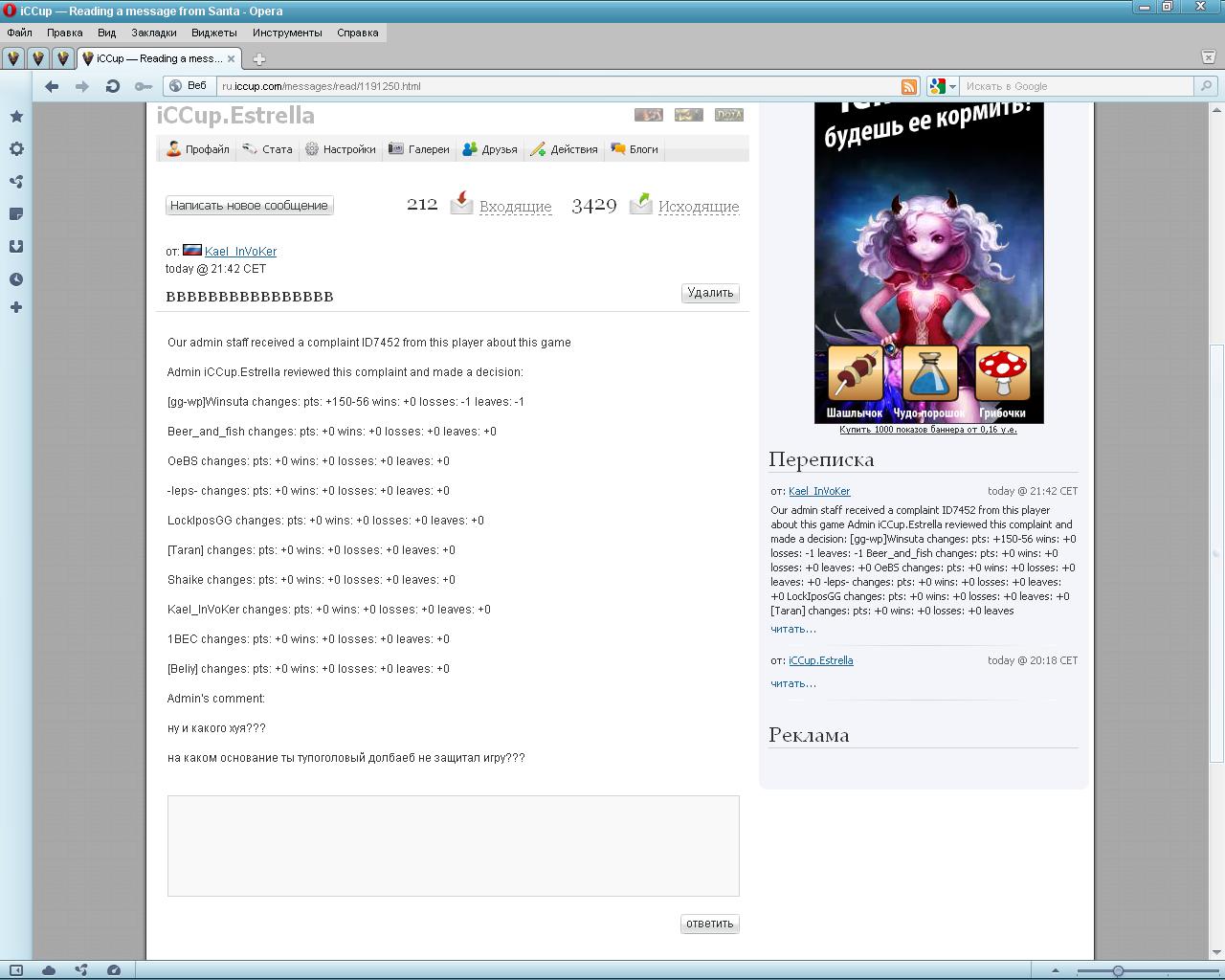This screenshot has width=1225, height=980.
Task: Switch to third pinned tab
Action: tap(63, 58)
